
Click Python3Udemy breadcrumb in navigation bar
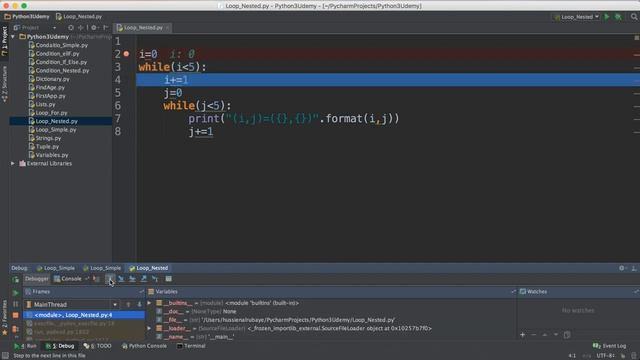(x=27, y=17)
